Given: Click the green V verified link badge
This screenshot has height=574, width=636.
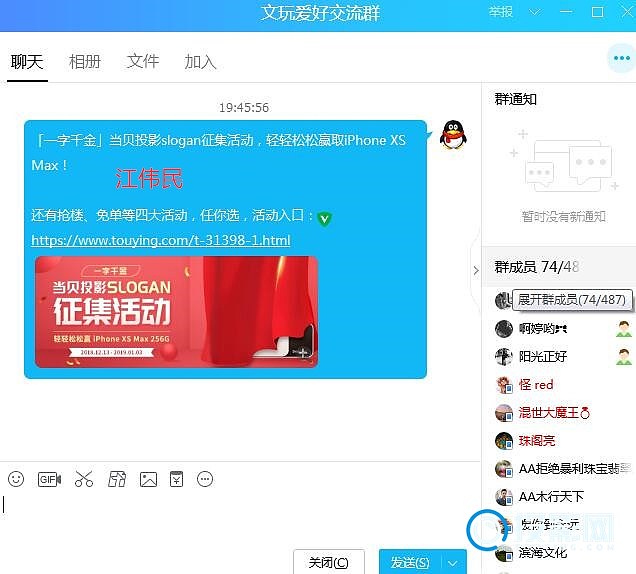Looking at the screenshot, I should tap(324, 219).
